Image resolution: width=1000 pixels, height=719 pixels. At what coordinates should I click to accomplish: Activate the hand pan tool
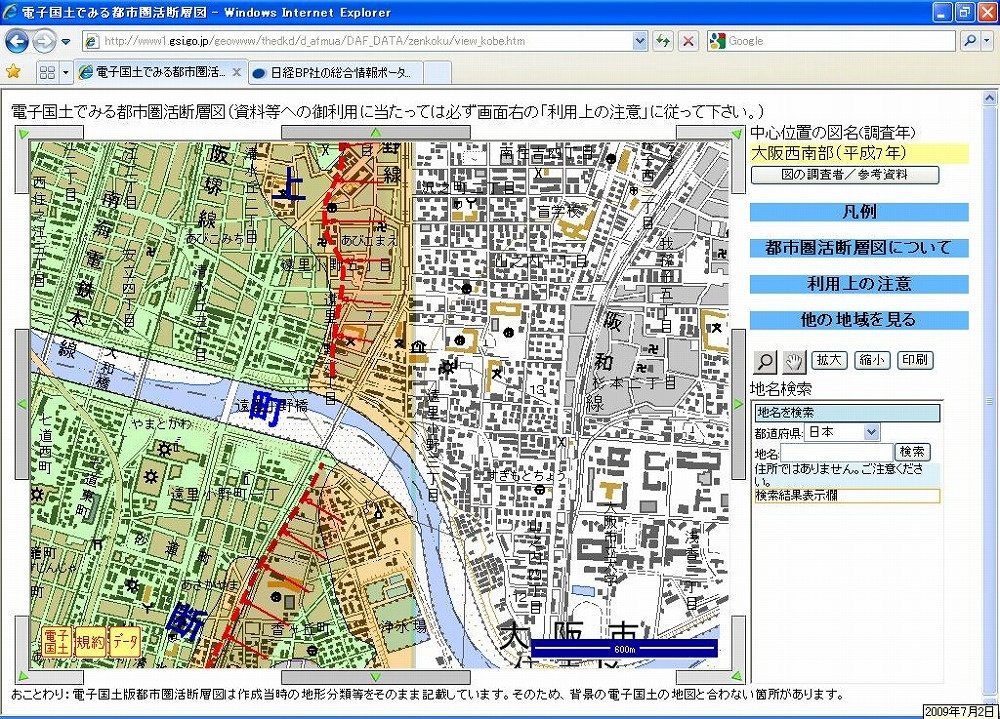[793, 361]
